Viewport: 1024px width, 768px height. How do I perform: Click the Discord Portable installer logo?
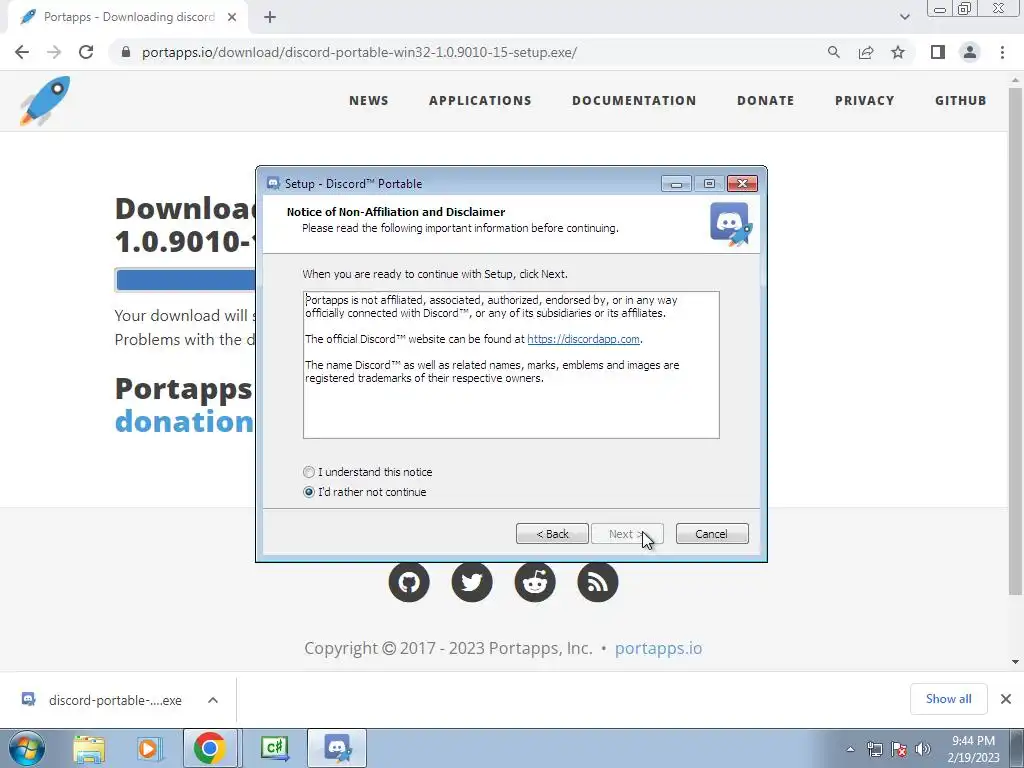tap(731, 224)
